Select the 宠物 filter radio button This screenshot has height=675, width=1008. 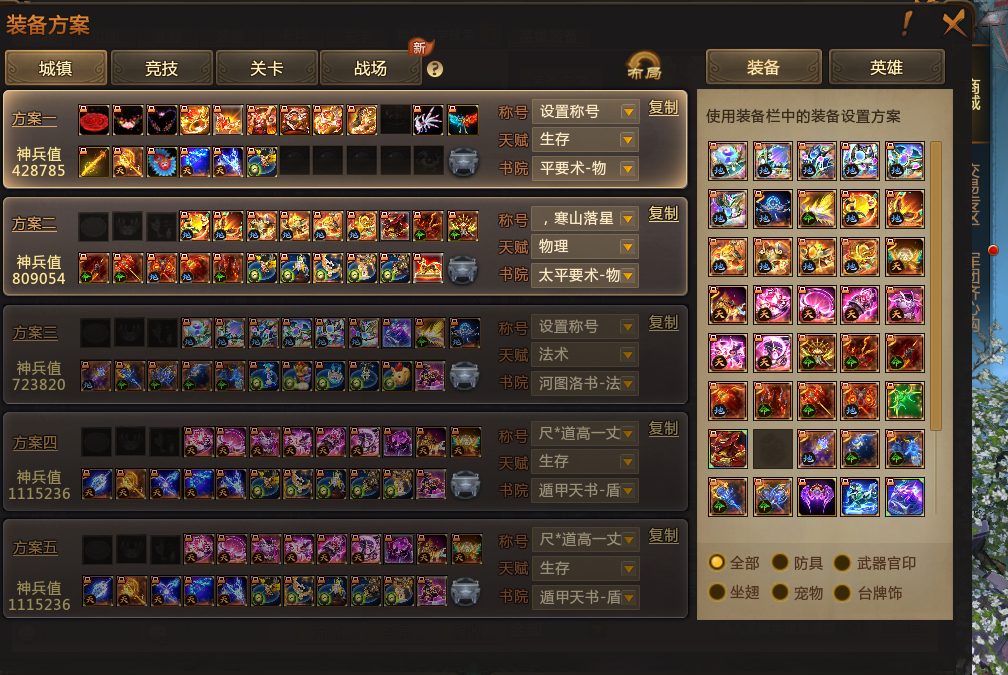click(x=780, y=592)
